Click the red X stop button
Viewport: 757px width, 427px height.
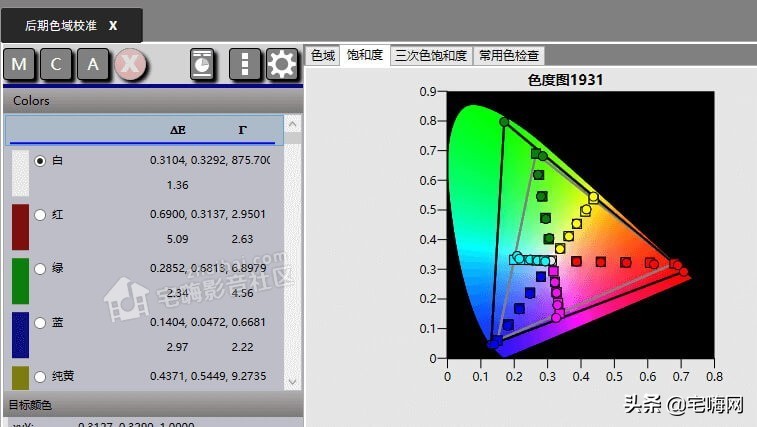click(x=130, y=64)
